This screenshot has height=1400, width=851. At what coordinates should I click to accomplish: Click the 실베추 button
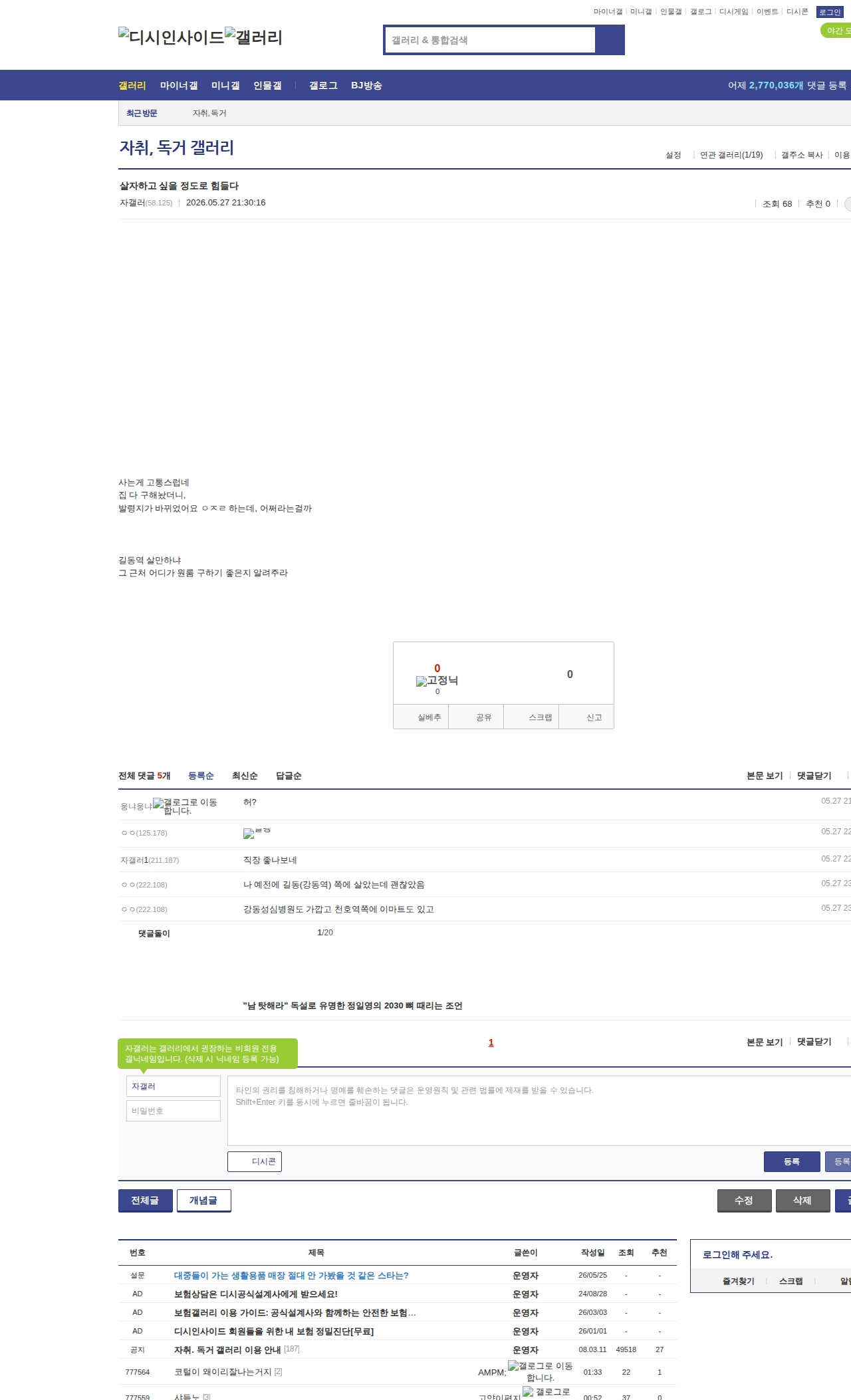tap(421, 717)
